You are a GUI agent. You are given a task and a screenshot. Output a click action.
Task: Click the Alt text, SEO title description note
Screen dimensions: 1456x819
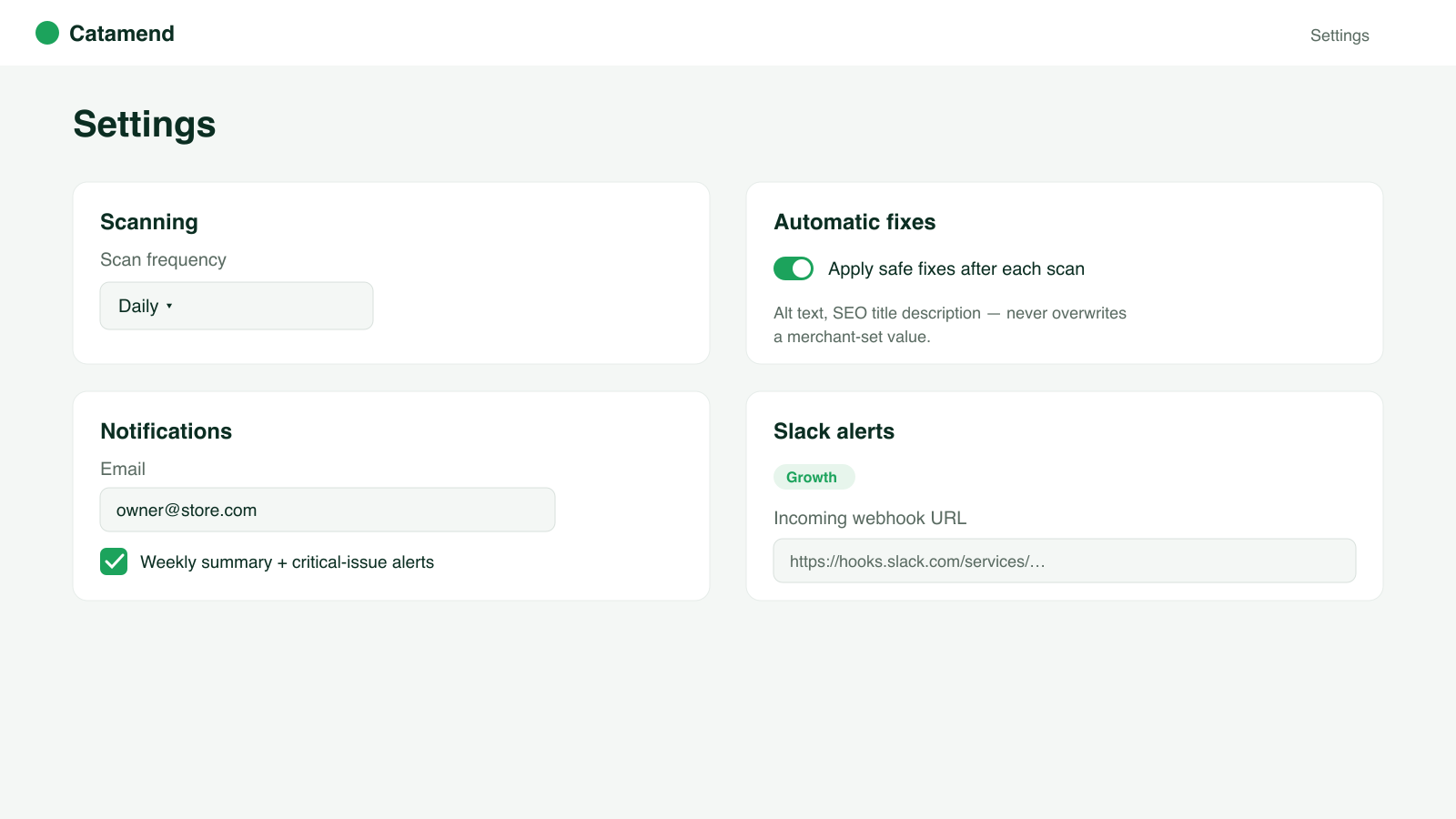click(x=950, y=325)
